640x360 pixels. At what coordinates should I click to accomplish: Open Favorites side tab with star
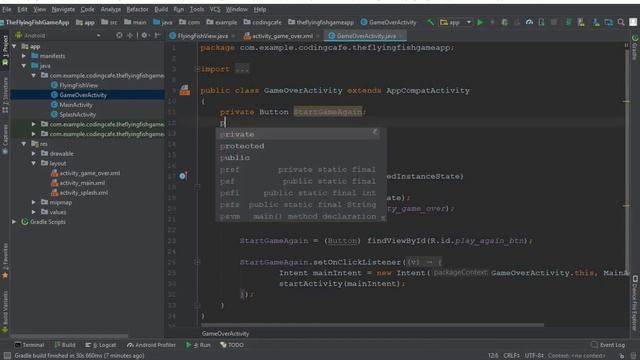5,261
